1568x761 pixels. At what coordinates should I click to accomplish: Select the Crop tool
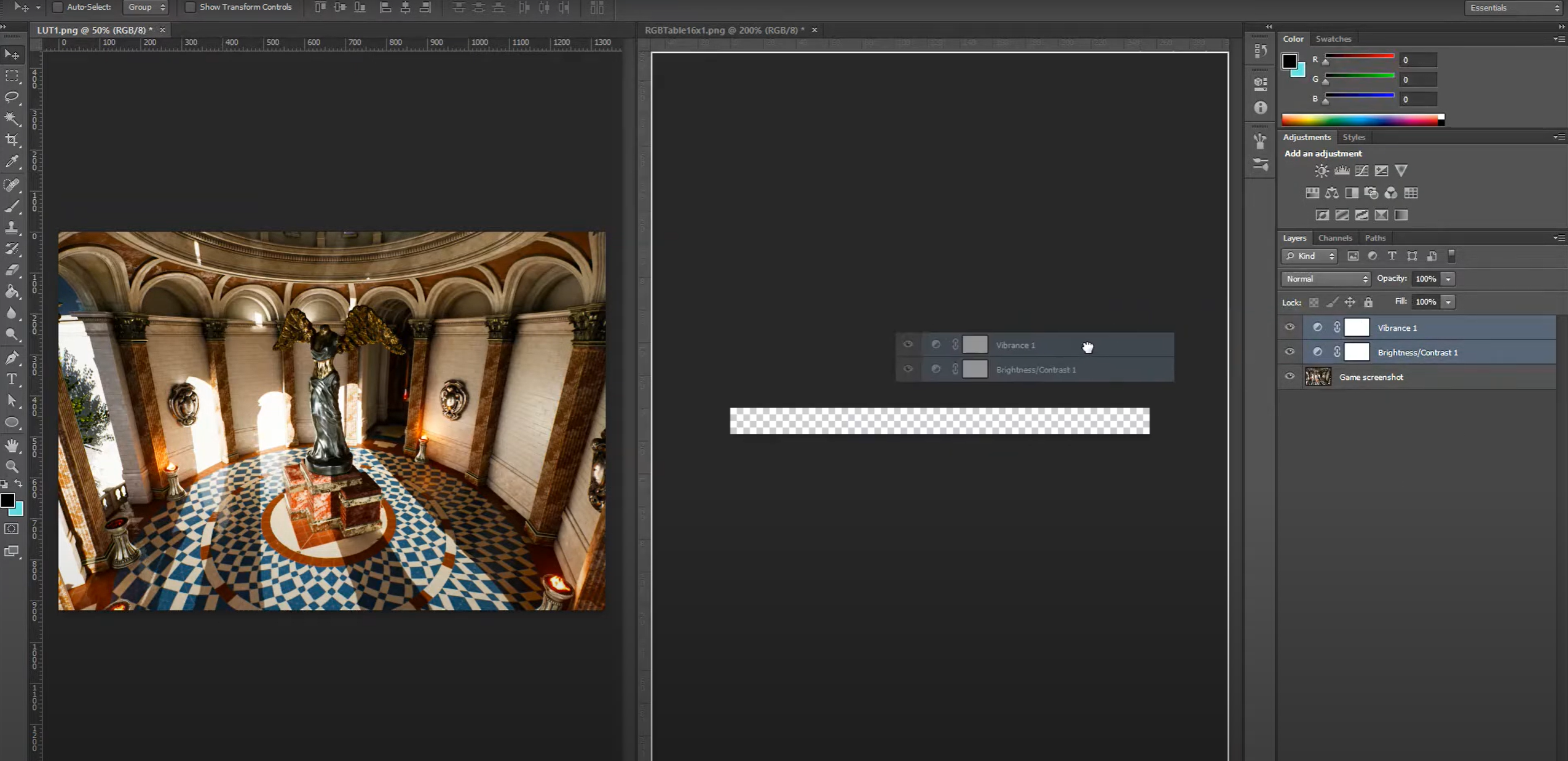pyautogui.click(x=12, y=140)
